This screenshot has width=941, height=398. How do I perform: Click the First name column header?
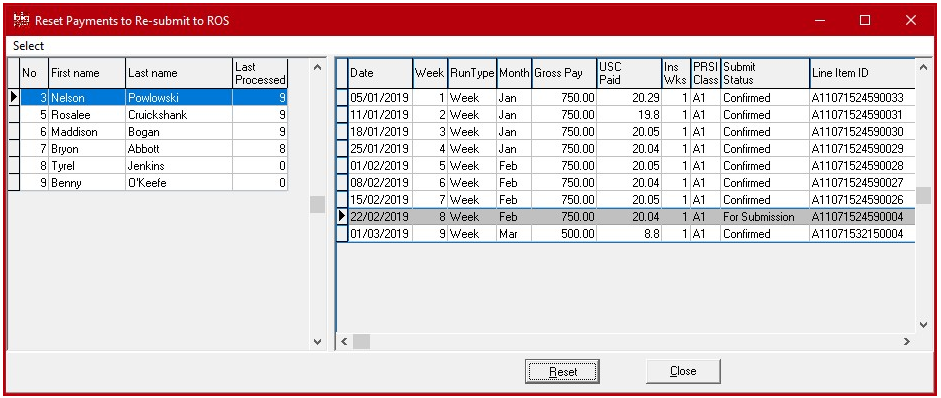point(87,73)
